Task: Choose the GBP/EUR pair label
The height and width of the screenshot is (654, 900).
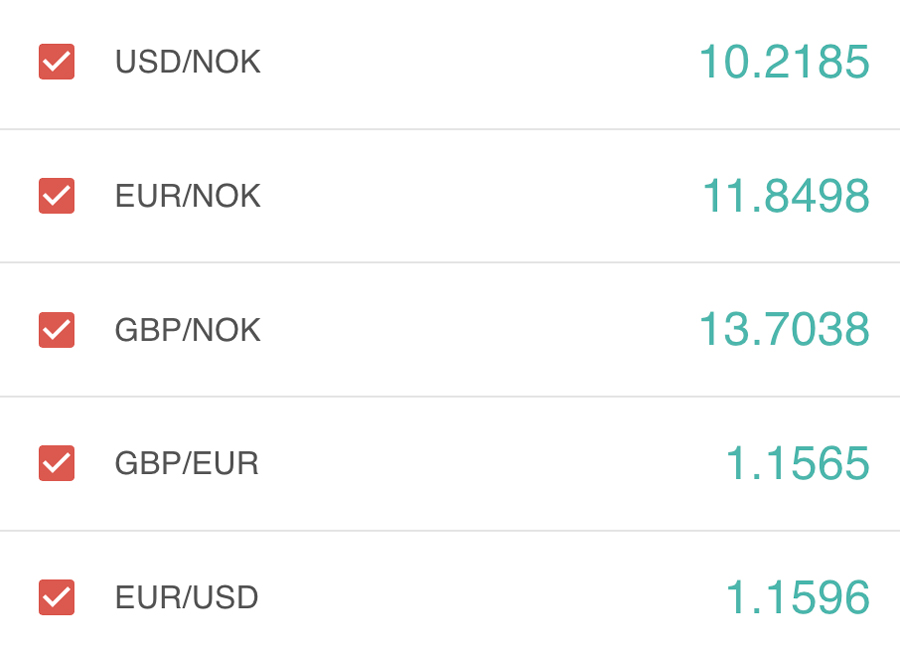Action: tap(187, 464)
